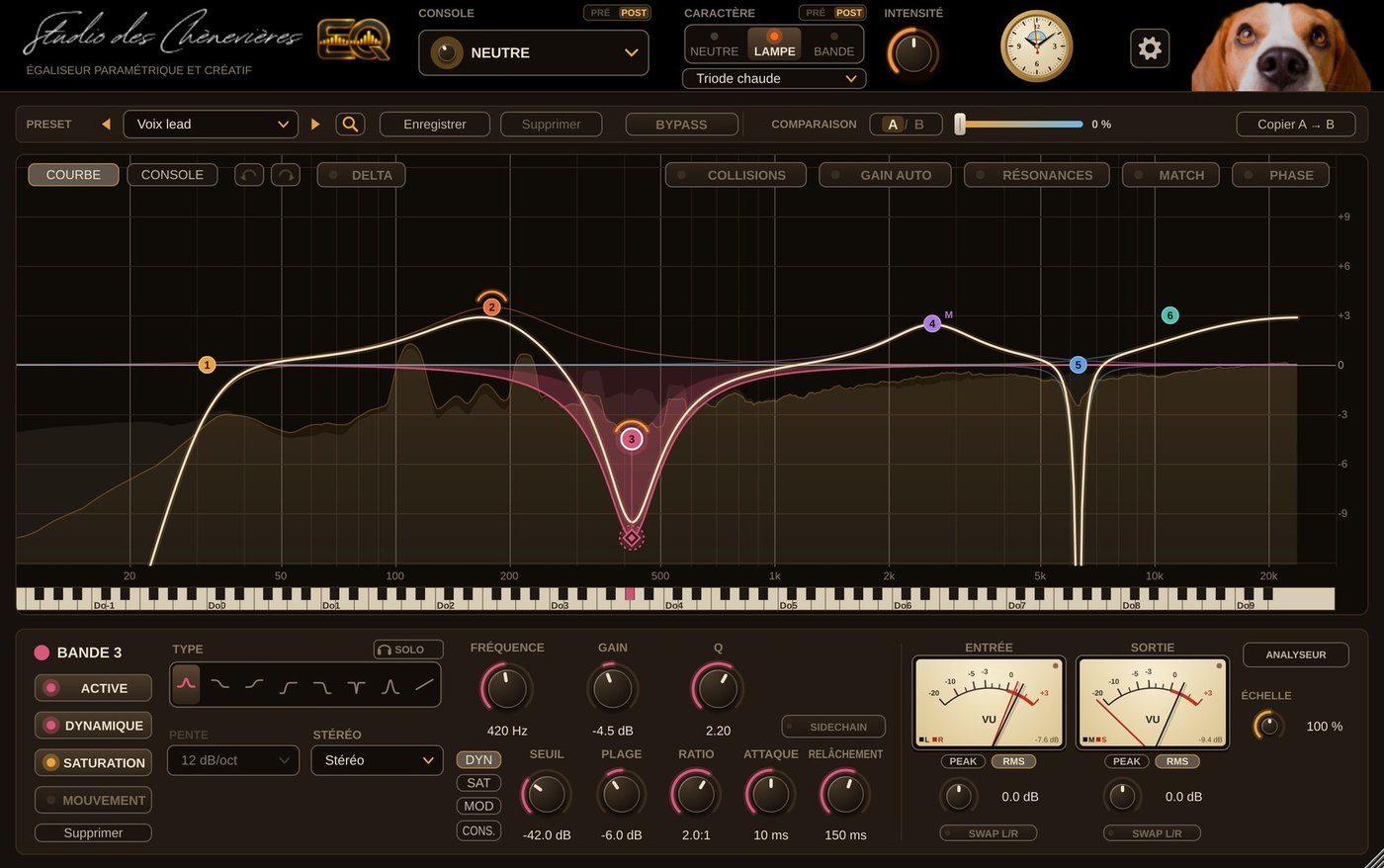Select the notch filter type icon

[356, 685]
